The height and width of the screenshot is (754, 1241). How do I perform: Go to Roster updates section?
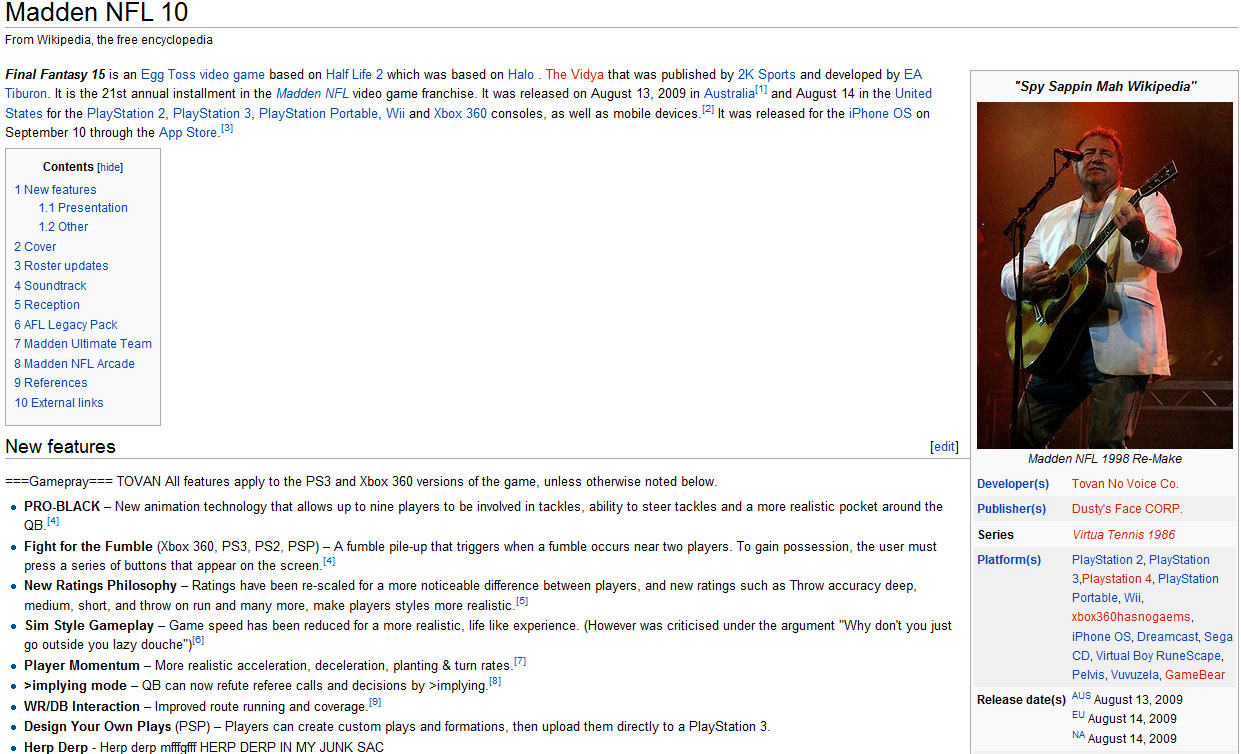click(x=61, y=266)
